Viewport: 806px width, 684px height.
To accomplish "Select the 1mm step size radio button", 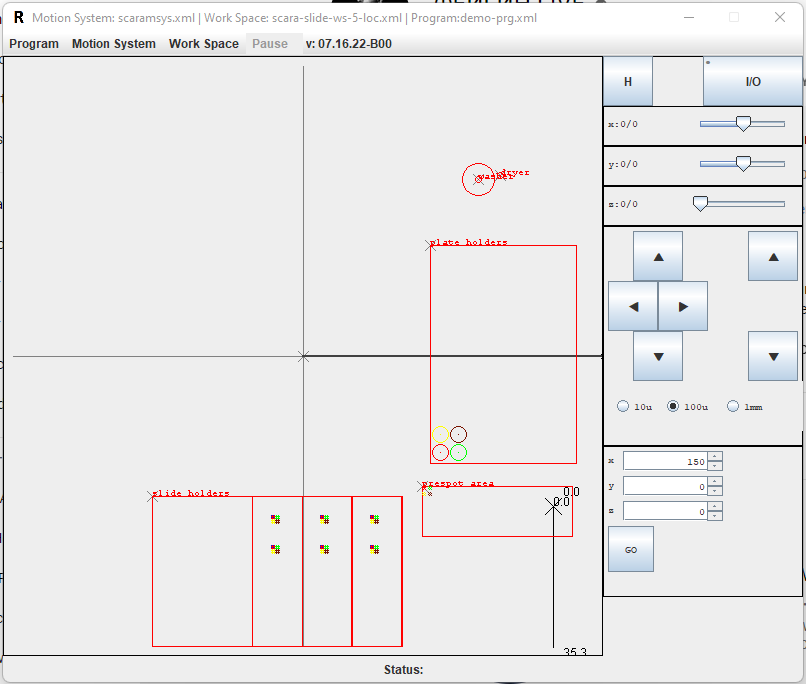I will coord(734,407).
